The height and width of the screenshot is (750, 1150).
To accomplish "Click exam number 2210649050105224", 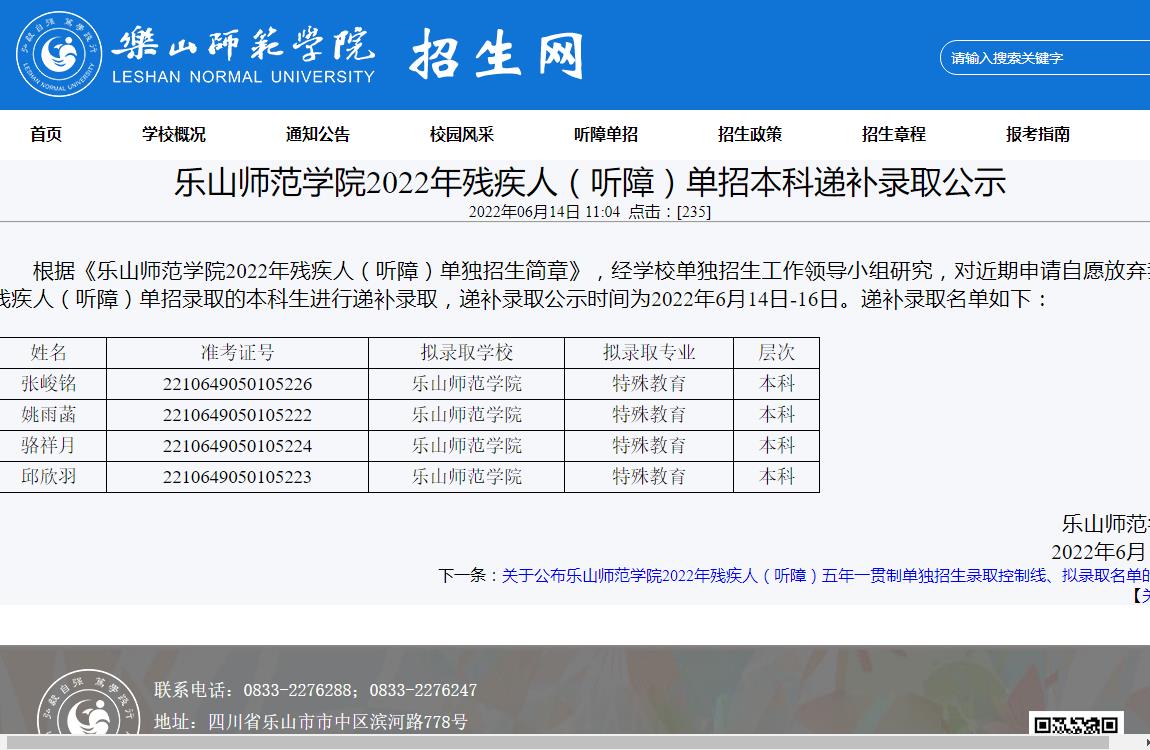I will click(238, 446).
